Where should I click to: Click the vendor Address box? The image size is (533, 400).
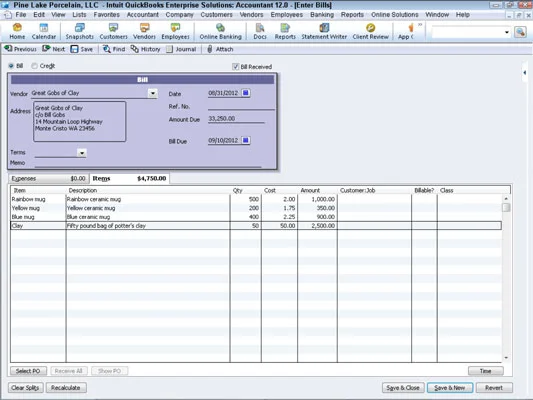(x=80, y=121)
